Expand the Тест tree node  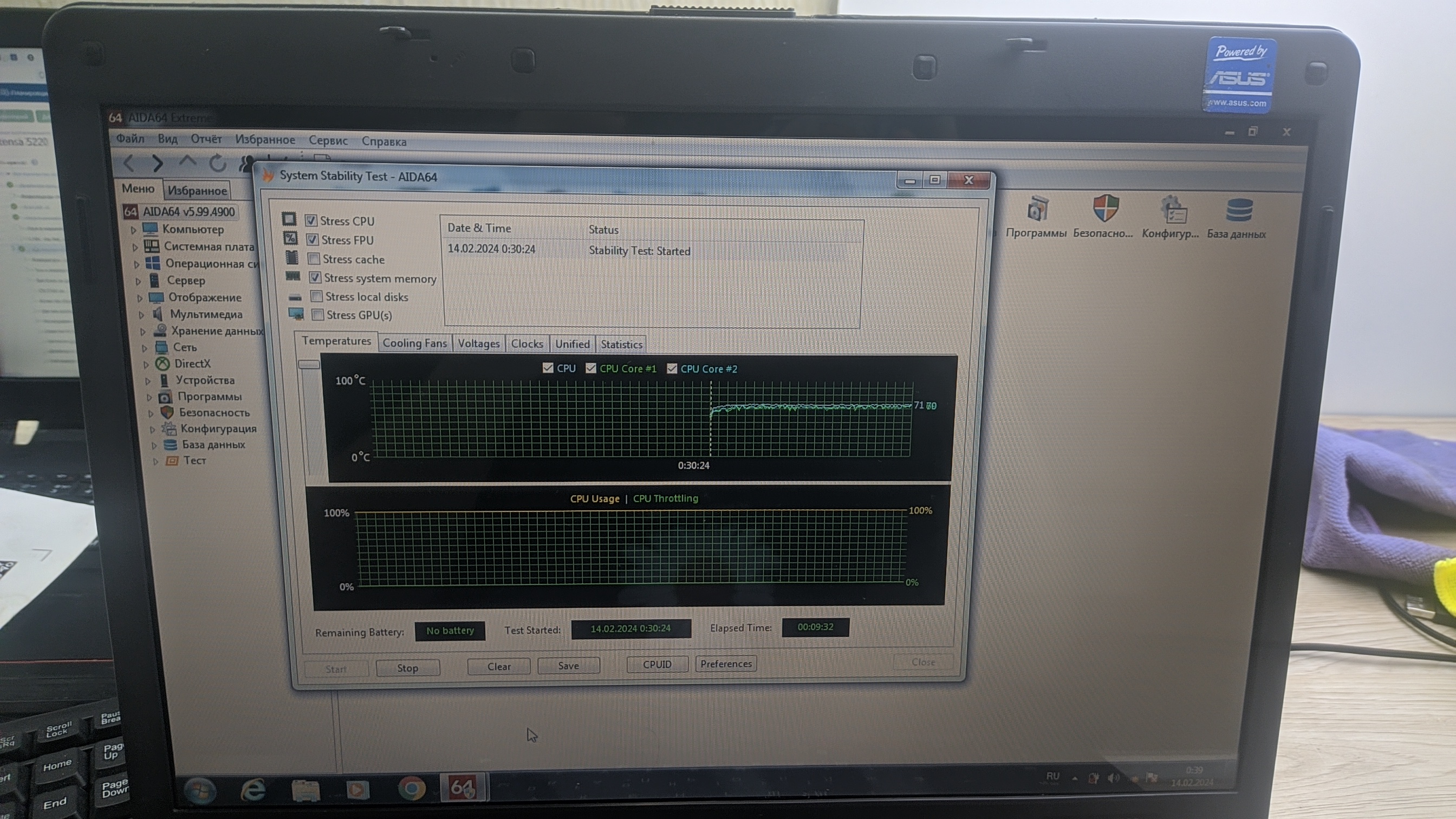[156, 461]
